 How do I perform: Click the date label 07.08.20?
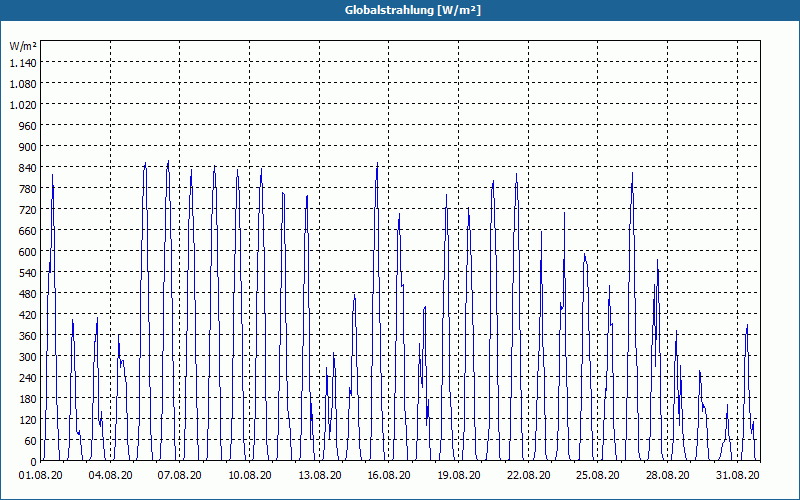tap(180, 475)
